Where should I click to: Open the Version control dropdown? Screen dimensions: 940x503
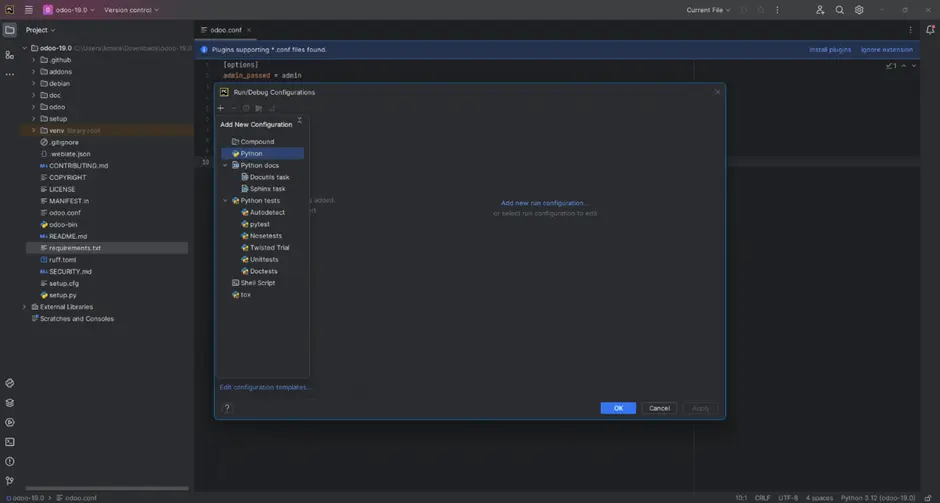click(131, 10)
